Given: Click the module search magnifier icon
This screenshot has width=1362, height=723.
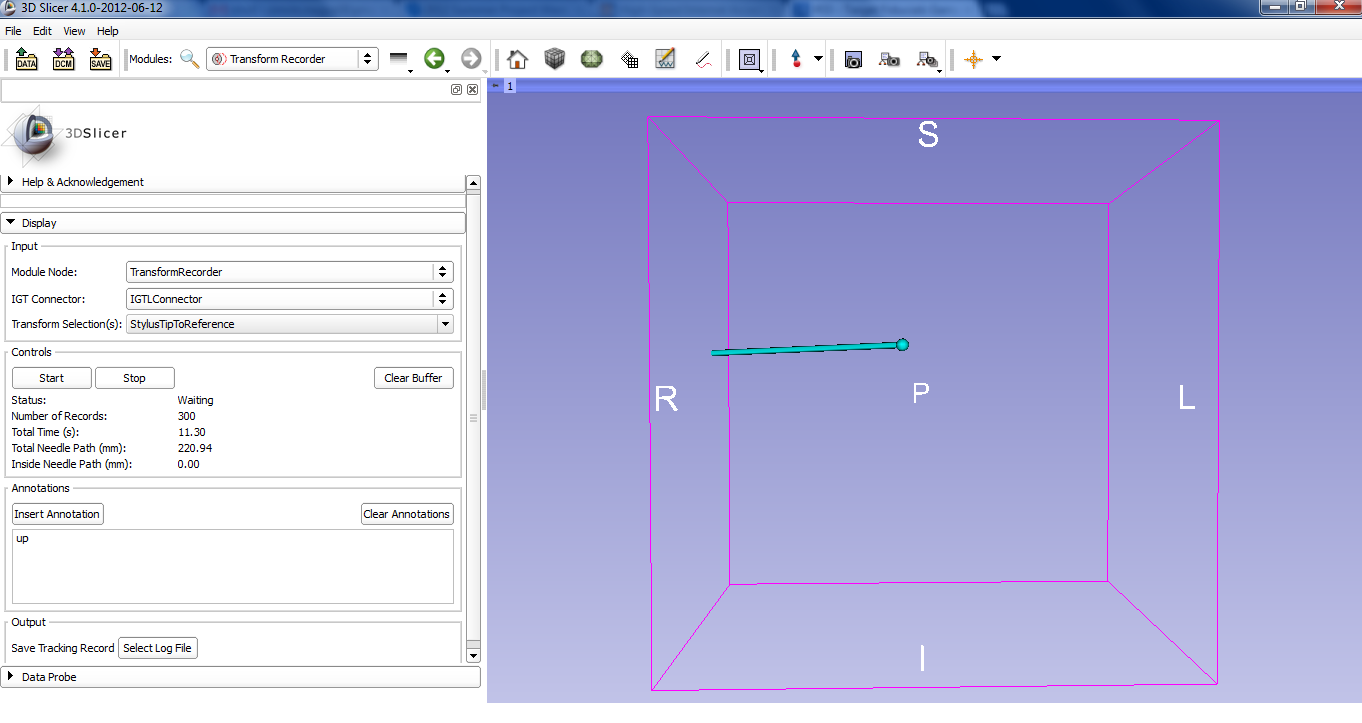Looking at the screenshot, I should pos(190,59).
